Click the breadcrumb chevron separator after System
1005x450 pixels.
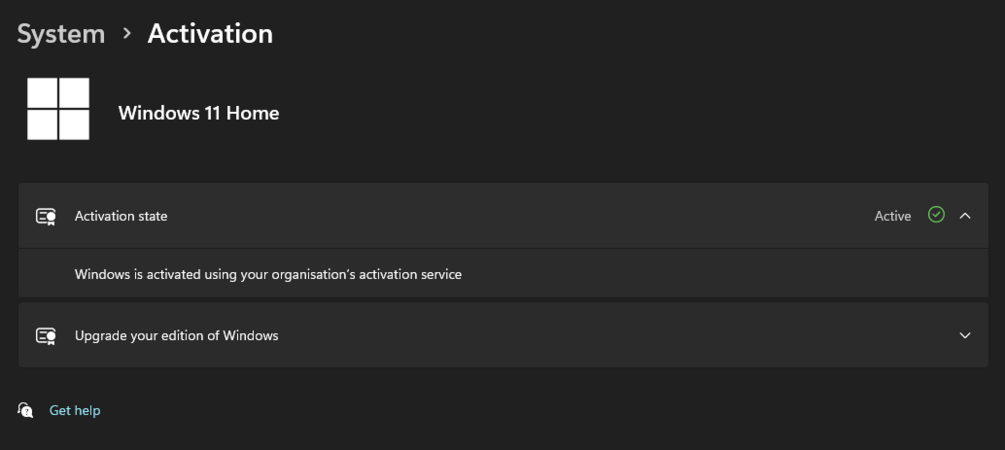(x=127, y=33)
